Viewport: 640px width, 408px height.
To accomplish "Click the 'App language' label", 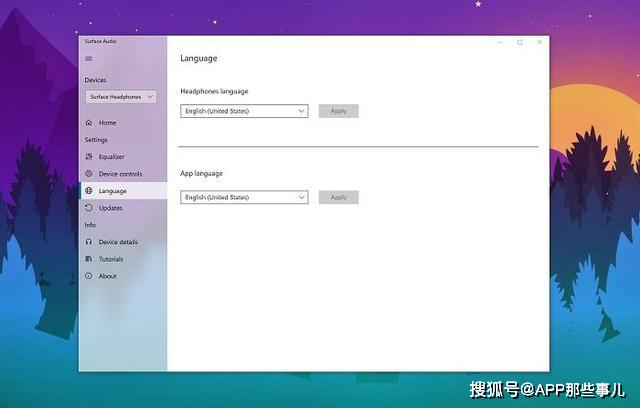I will coord(202,173).
